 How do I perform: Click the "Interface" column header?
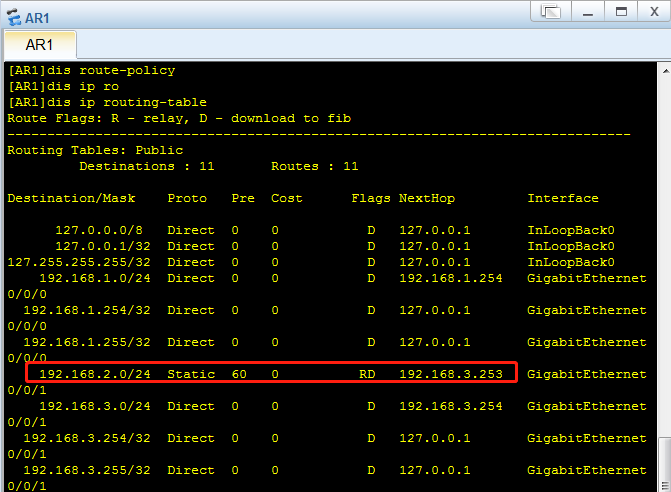[x=563, y=198]
